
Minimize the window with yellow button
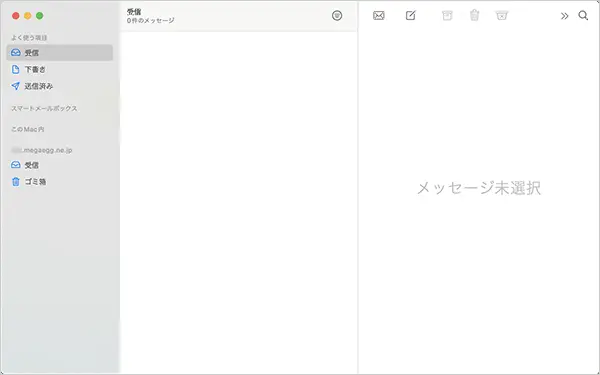28,16
